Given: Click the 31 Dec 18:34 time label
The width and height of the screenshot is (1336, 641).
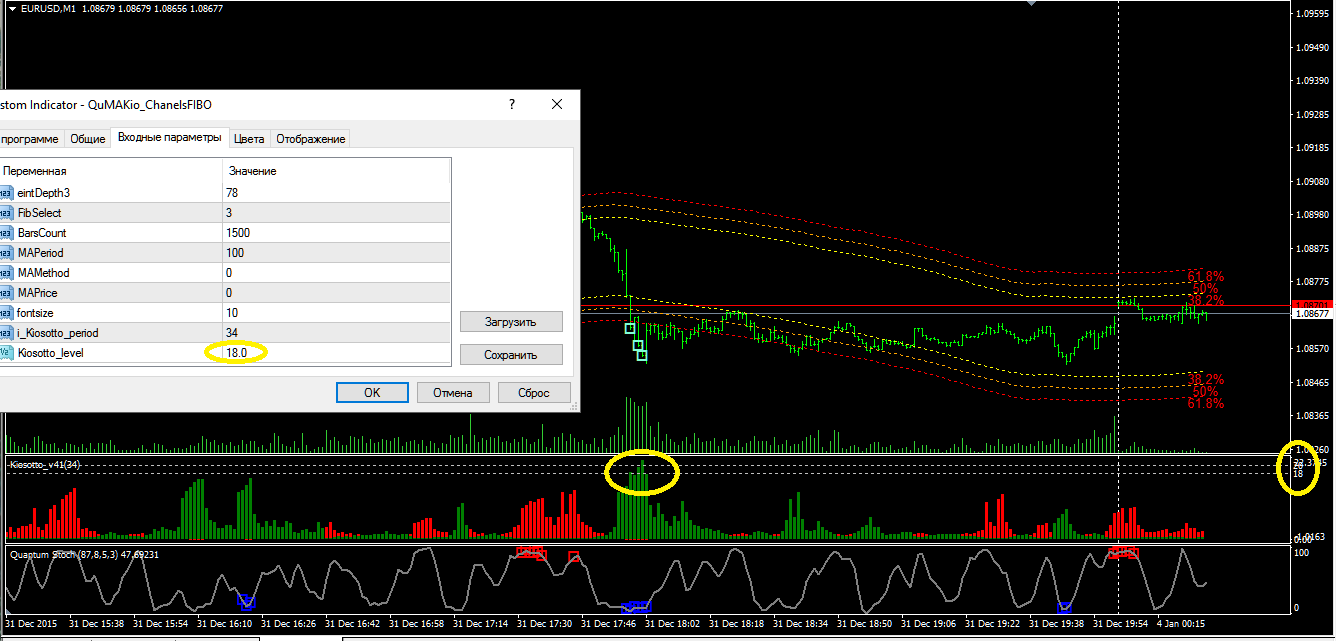Looking at the screenshot, I should 803,623.
